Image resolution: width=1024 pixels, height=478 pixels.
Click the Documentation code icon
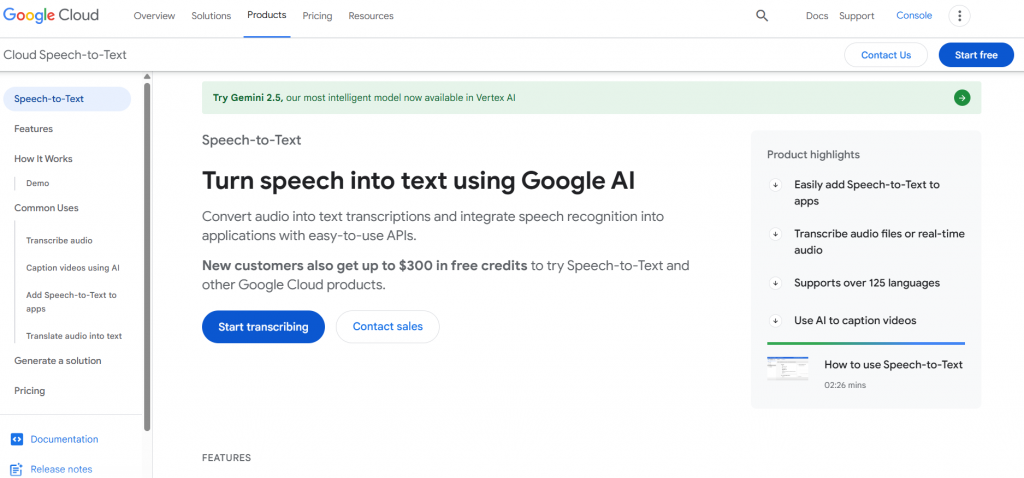17,439
